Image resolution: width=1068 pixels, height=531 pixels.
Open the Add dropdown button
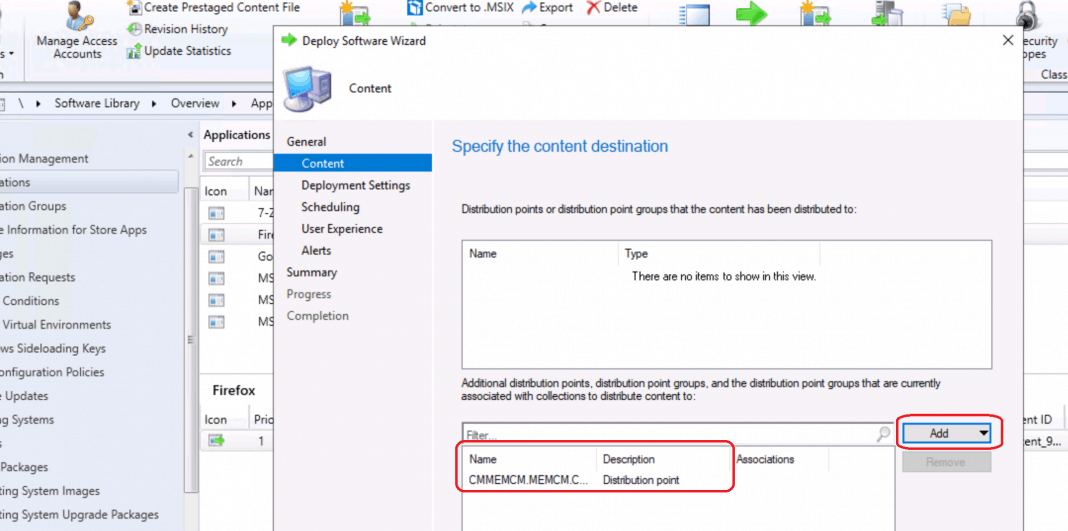tap(983, 433)
